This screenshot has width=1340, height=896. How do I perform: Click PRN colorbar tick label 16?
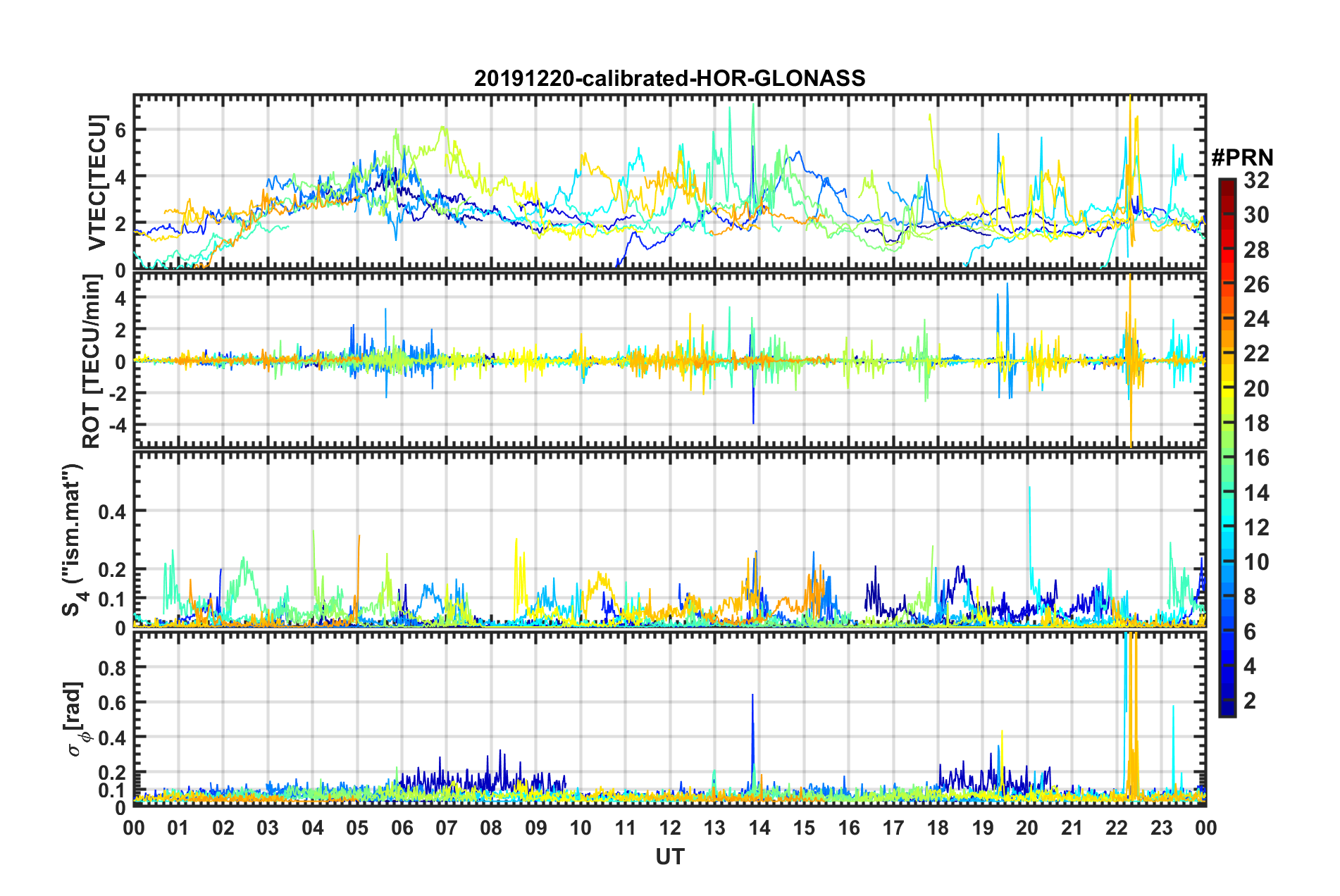1256,458
